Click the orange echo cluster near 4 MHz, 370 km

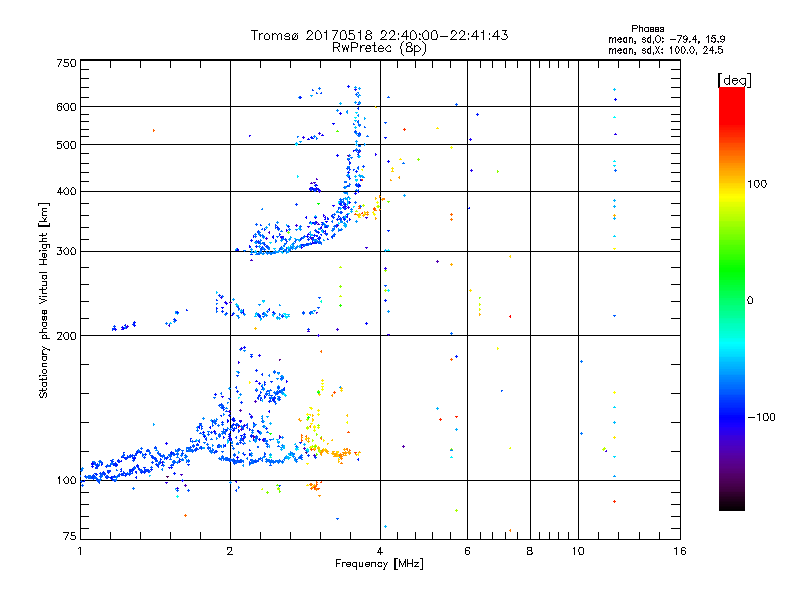(370, 208)
